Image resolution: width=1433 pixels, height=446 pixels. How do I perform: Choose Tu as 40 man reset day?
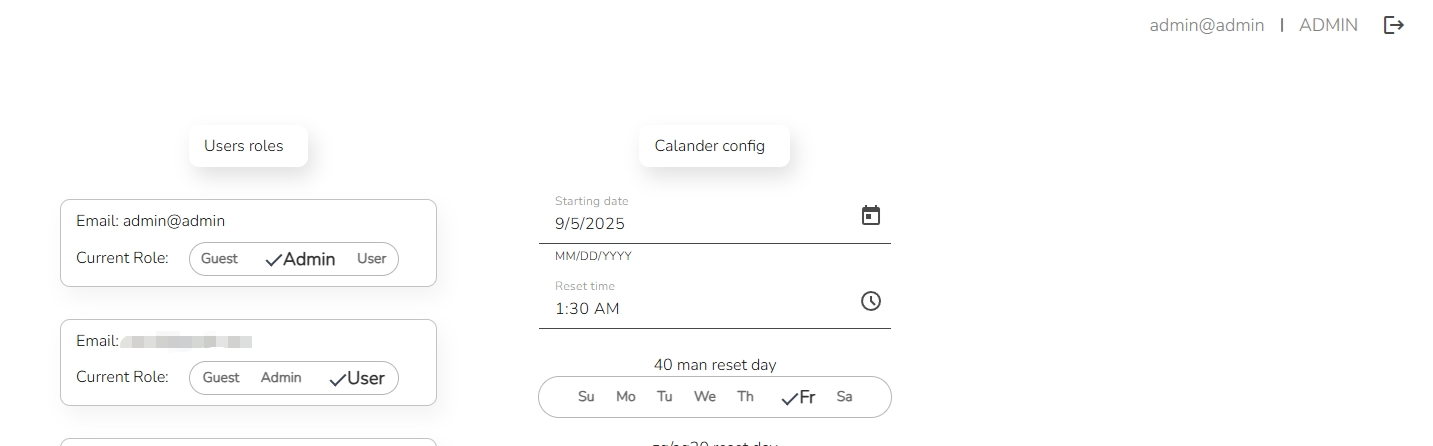click(665, 397)
